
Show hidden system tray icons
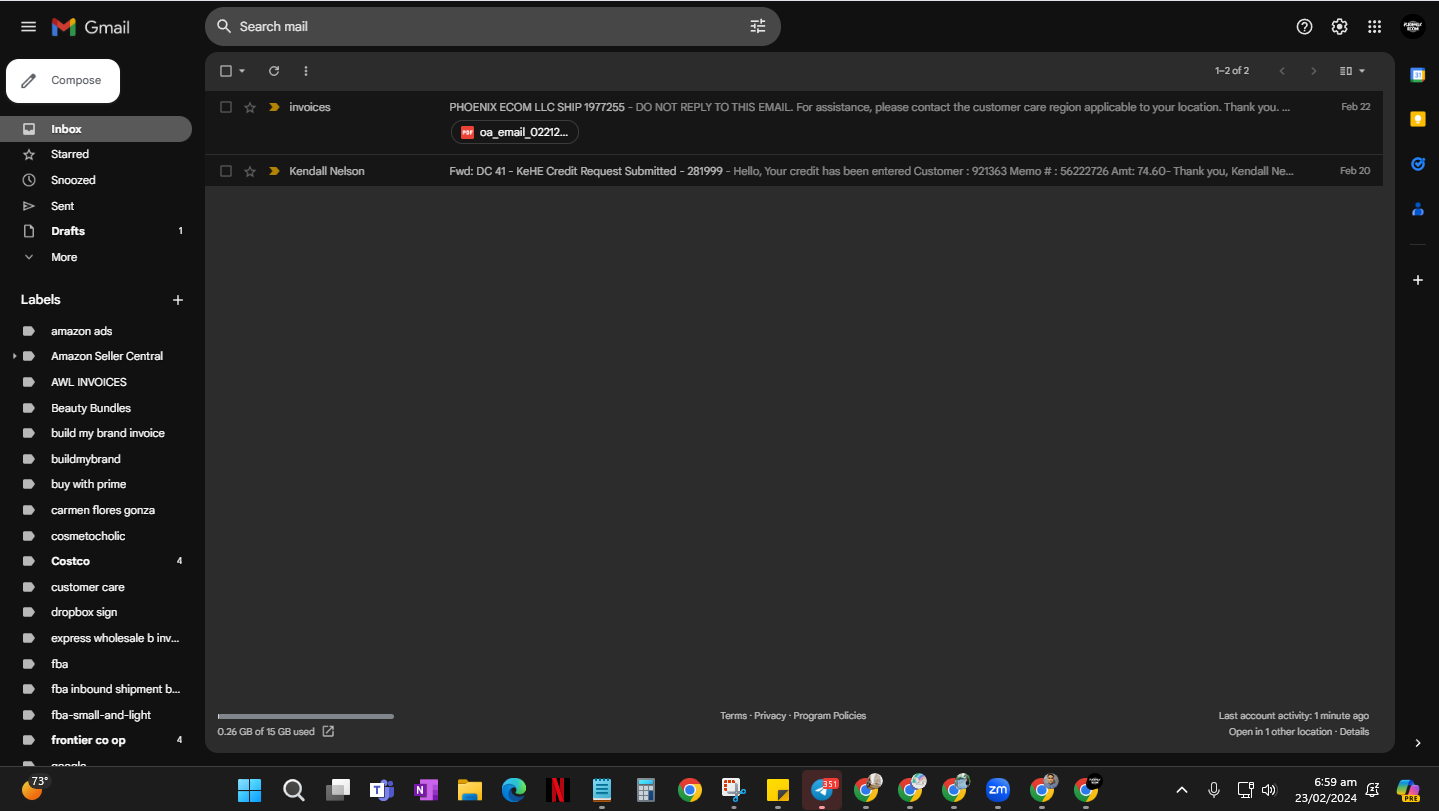(x=1182, y=790)
